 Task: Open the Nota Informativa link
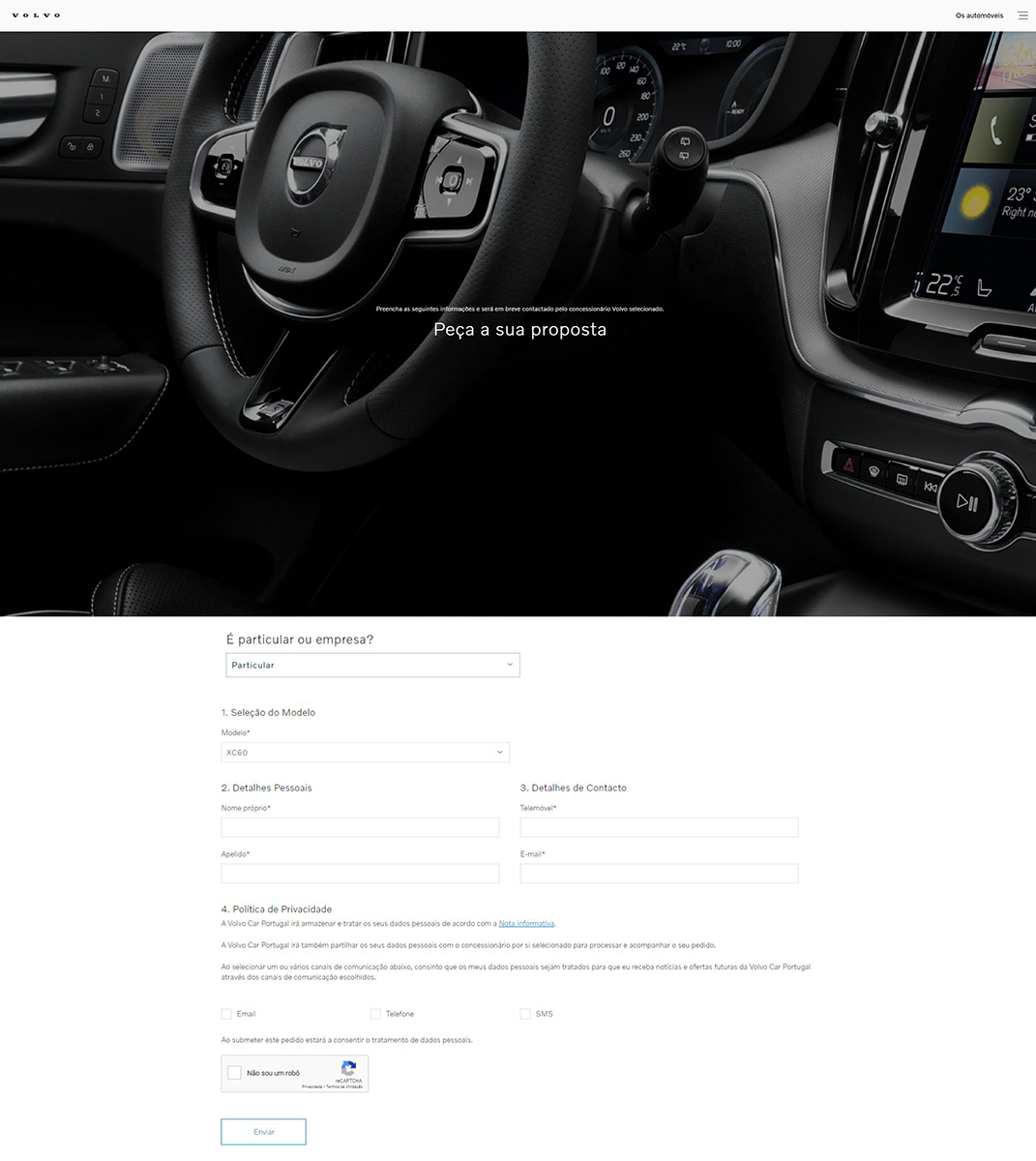[x=526, y=924]
